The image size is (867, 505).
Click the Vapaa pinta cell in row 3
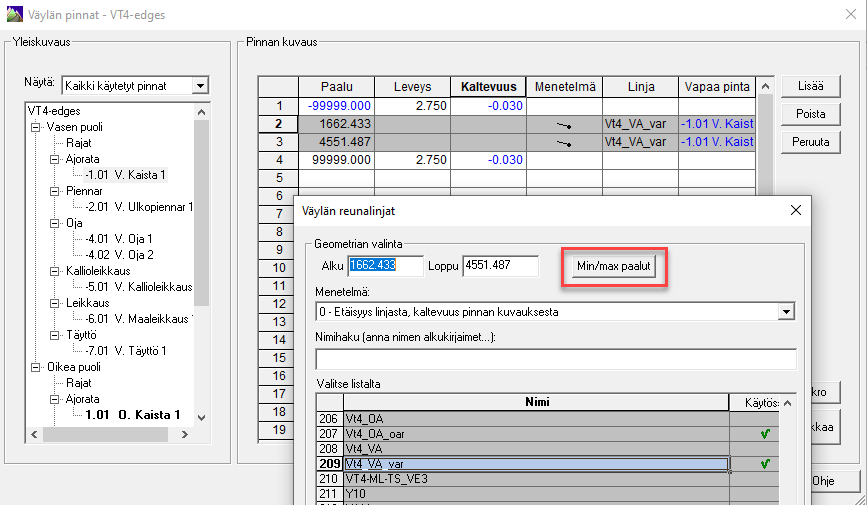pyautogui.click(x=717, y=142)
